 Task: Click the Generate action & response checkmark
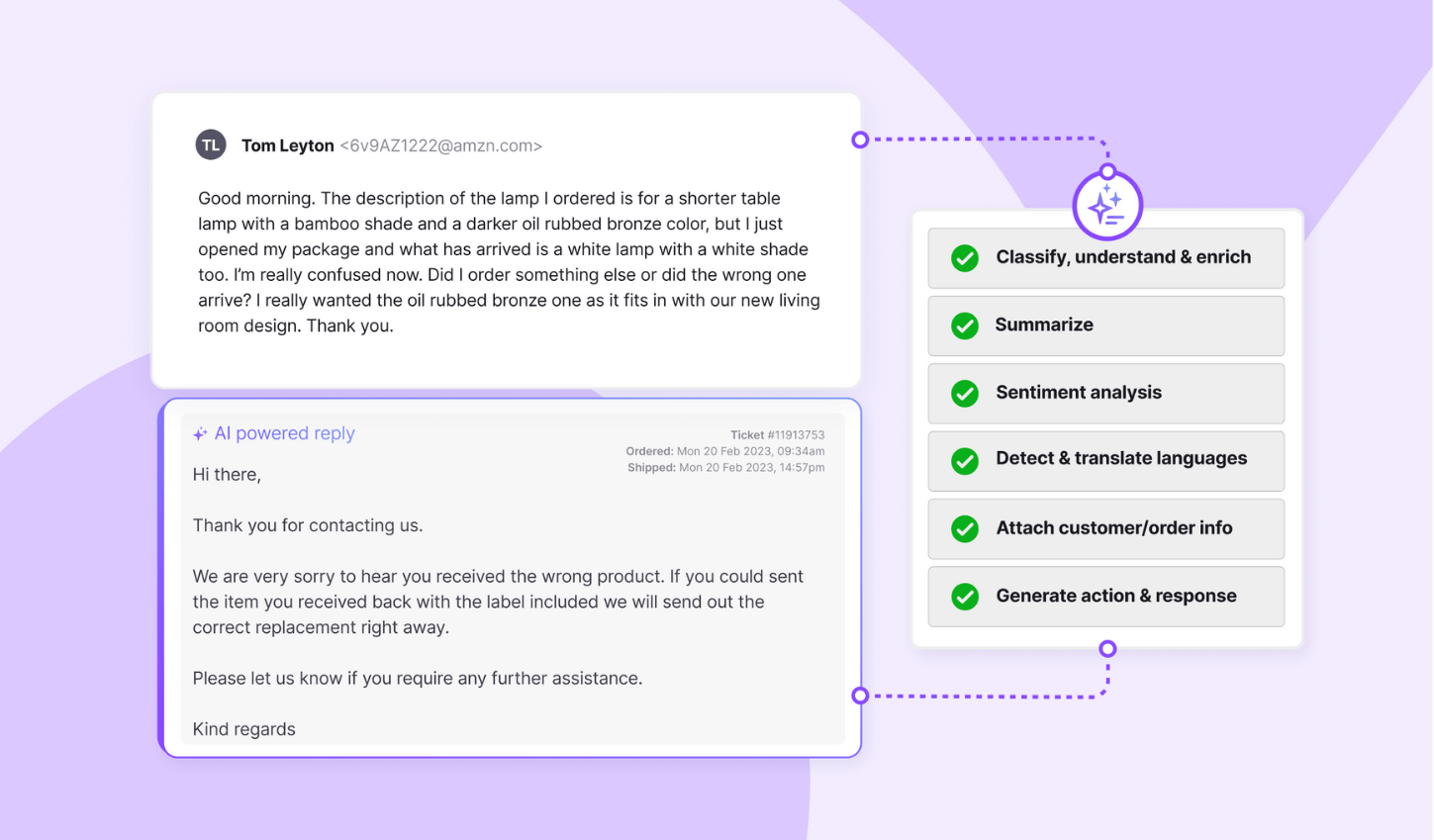point(965,597)
